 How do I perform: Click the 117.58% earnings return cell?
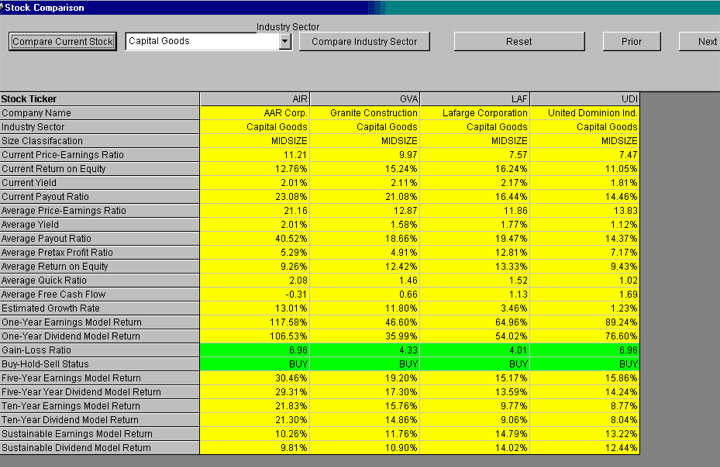pos(255,322)
